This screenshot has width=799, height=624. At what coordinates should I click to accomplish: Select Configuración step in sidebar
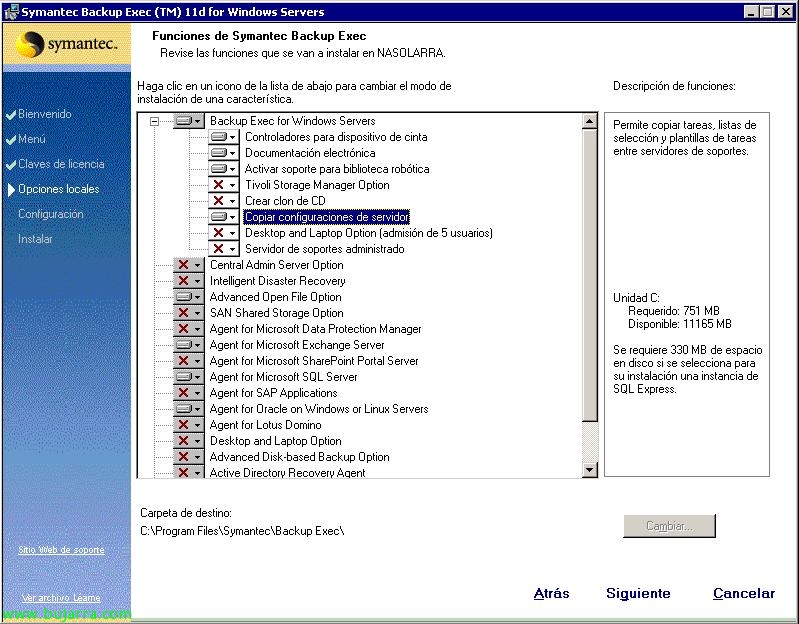pos(50,214)
